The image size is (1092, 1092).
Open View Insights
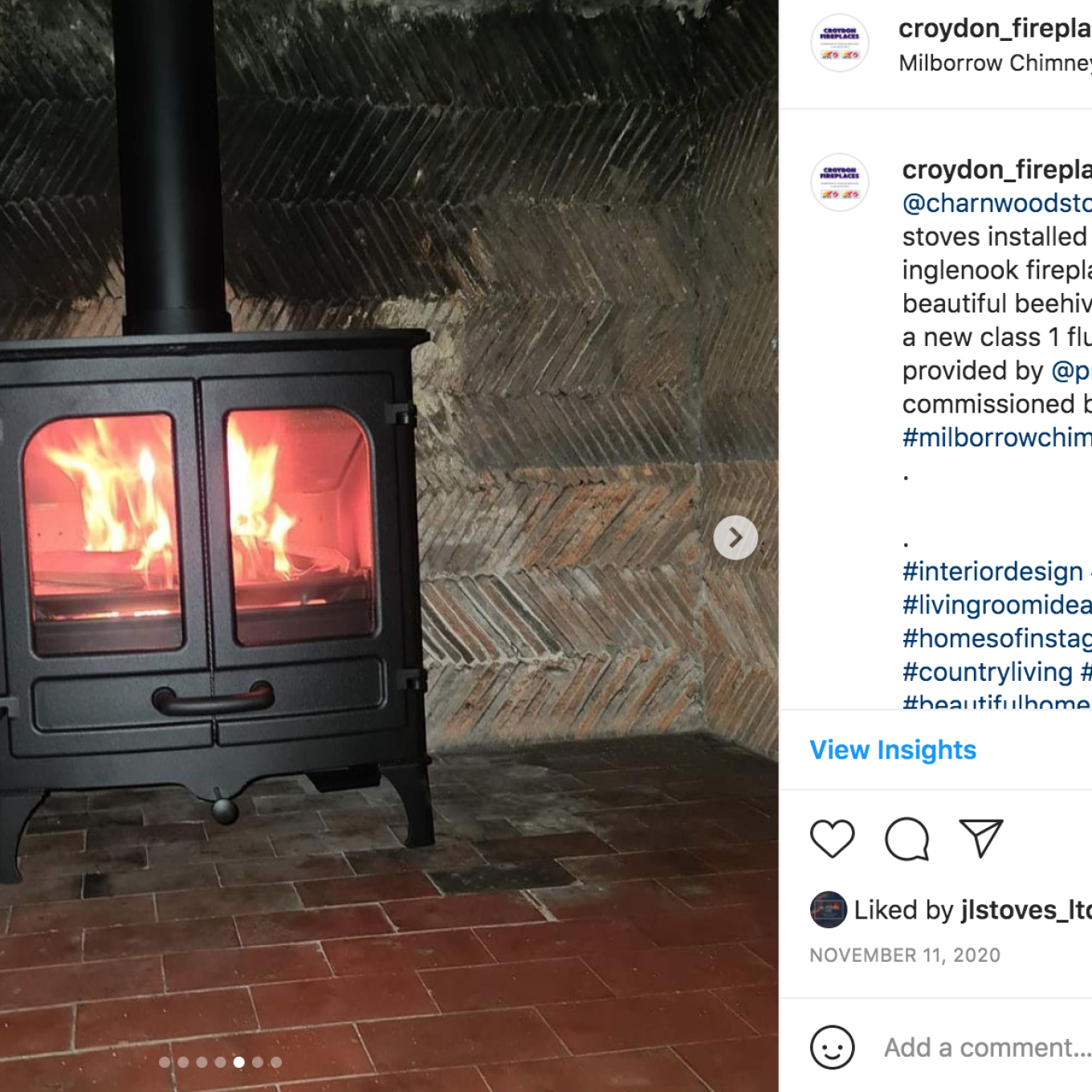pos(893,750)
